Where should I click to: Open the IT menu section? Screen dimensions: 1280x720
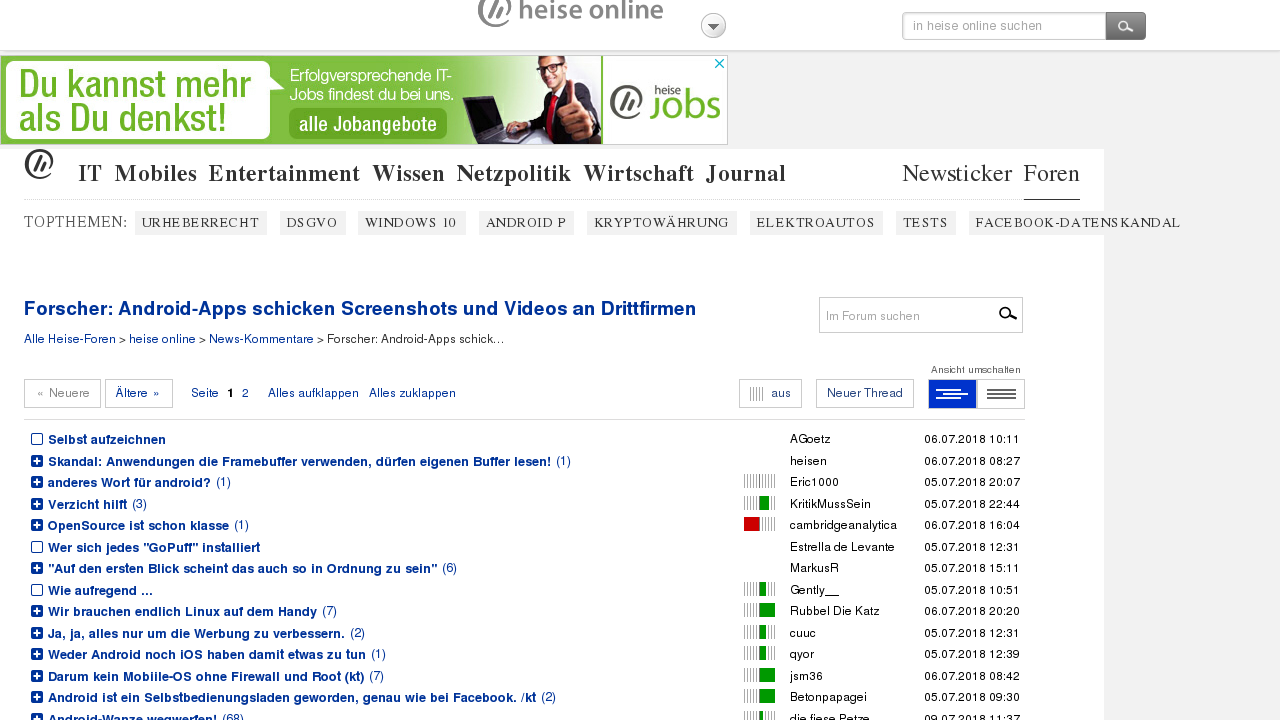pyautogui.click(x=90, y=174)
